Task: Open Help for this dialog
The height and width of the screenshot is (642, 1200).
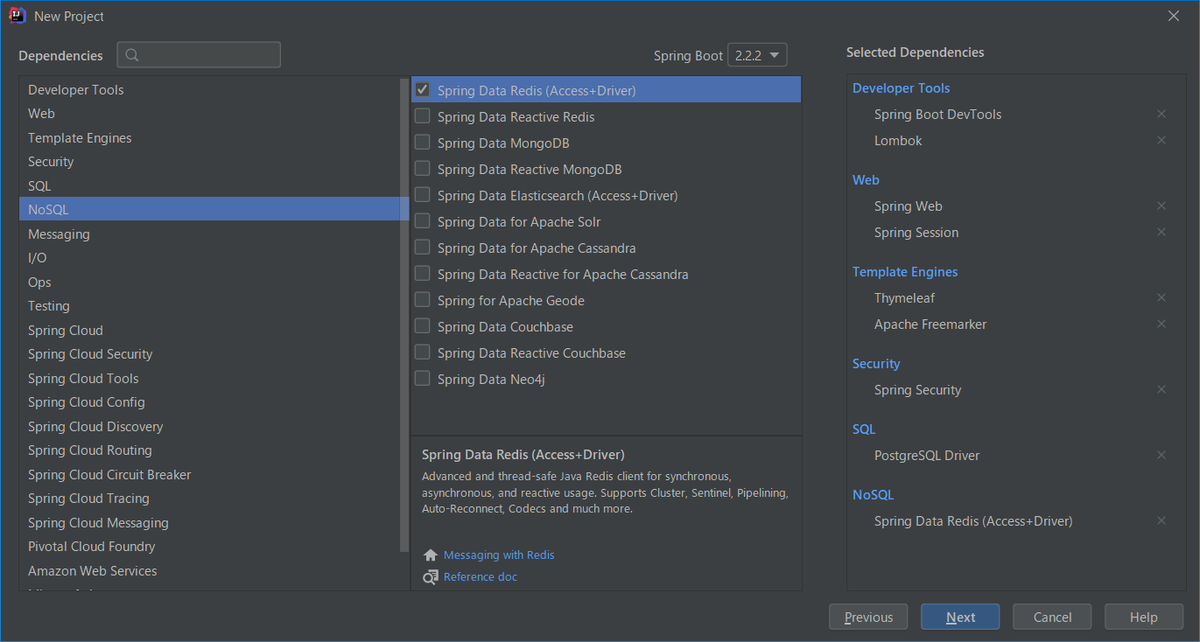Action: pos(1143,617)
